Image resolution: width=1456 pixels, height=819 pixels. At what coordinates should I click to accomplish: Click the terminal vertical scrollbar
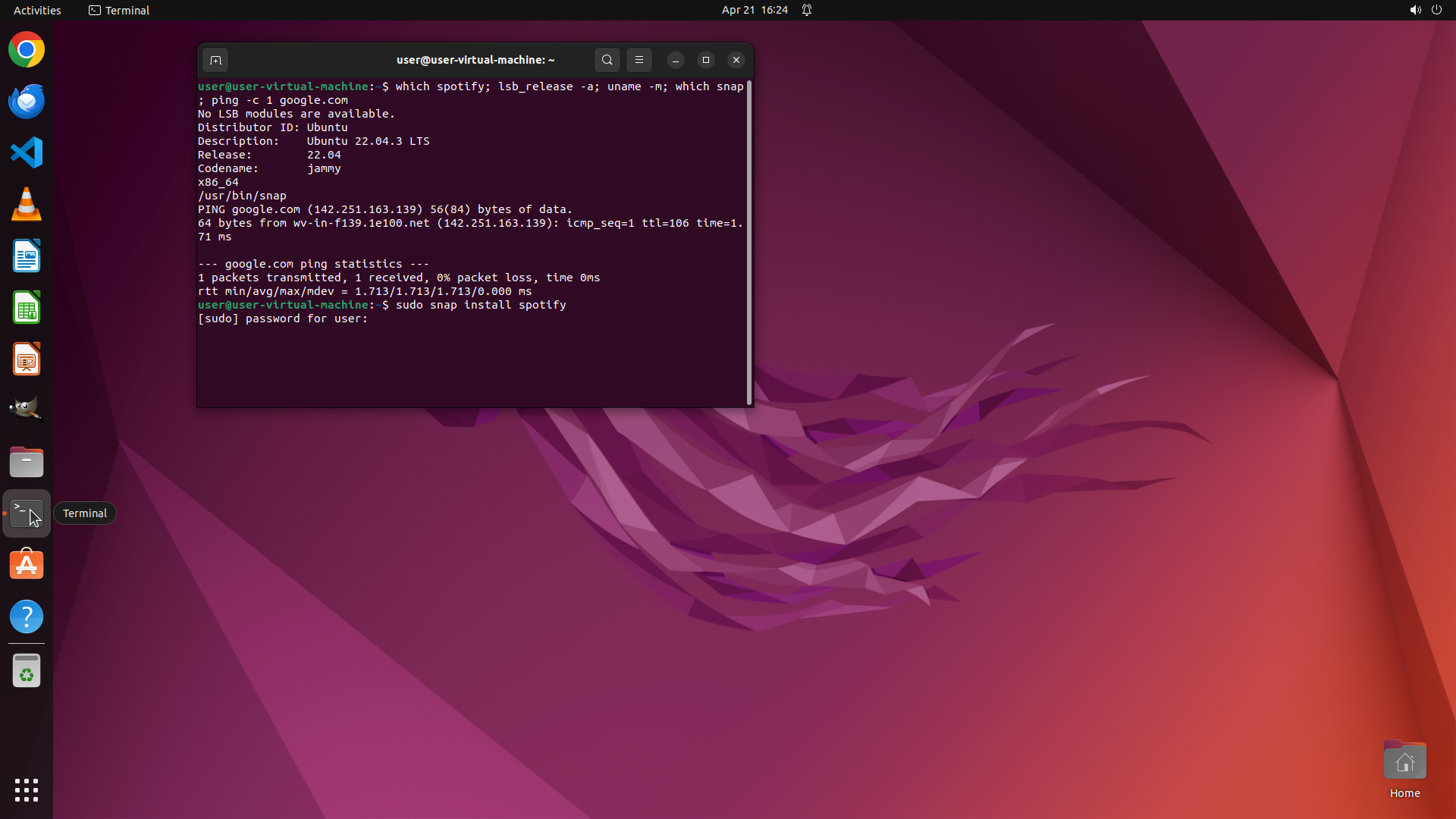[749, 243]
